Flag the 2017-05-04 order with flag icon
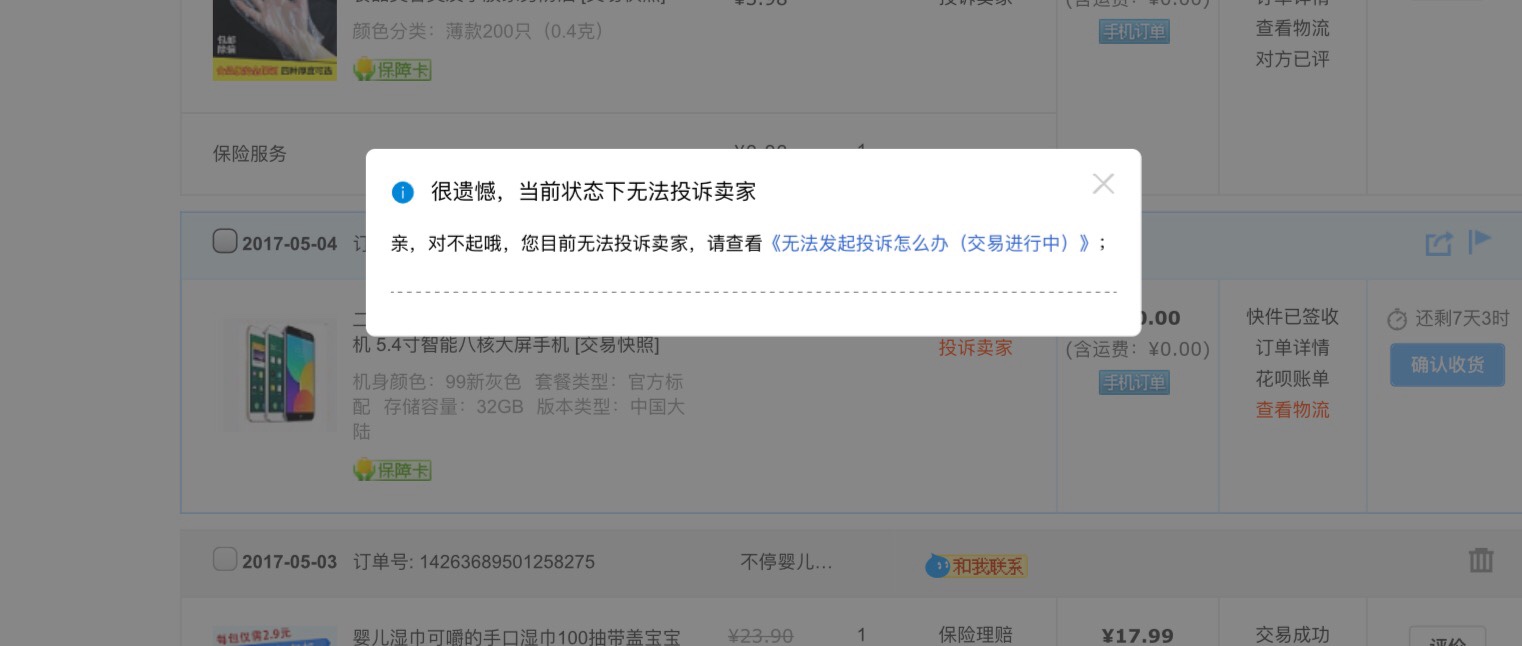The image size is (1522, 646). click(x=1480, y=241)
